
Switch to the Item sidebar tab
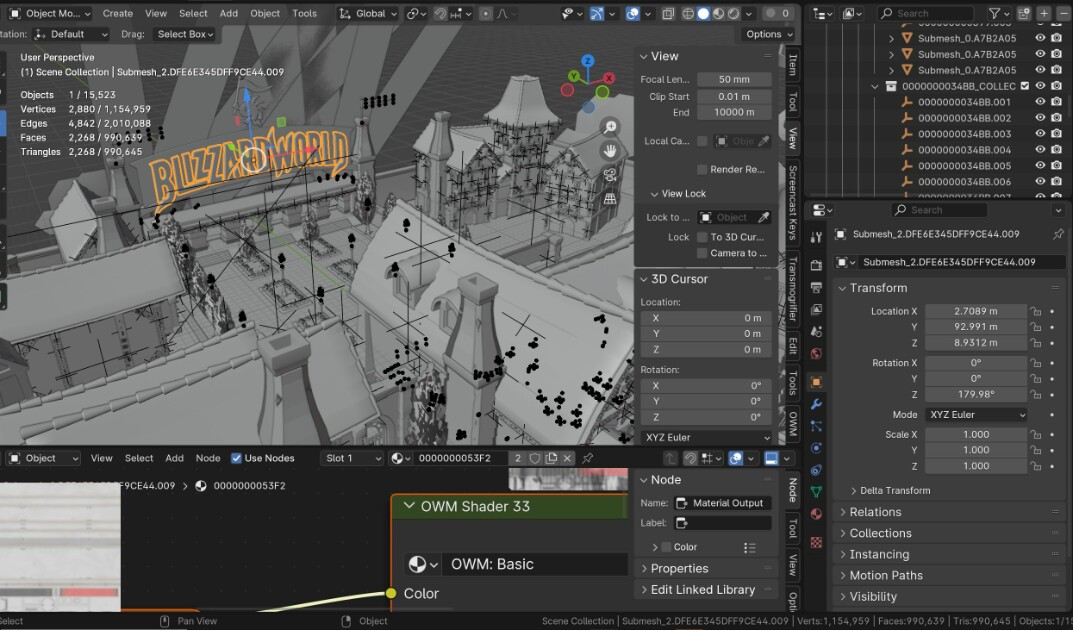coord(792,65)
